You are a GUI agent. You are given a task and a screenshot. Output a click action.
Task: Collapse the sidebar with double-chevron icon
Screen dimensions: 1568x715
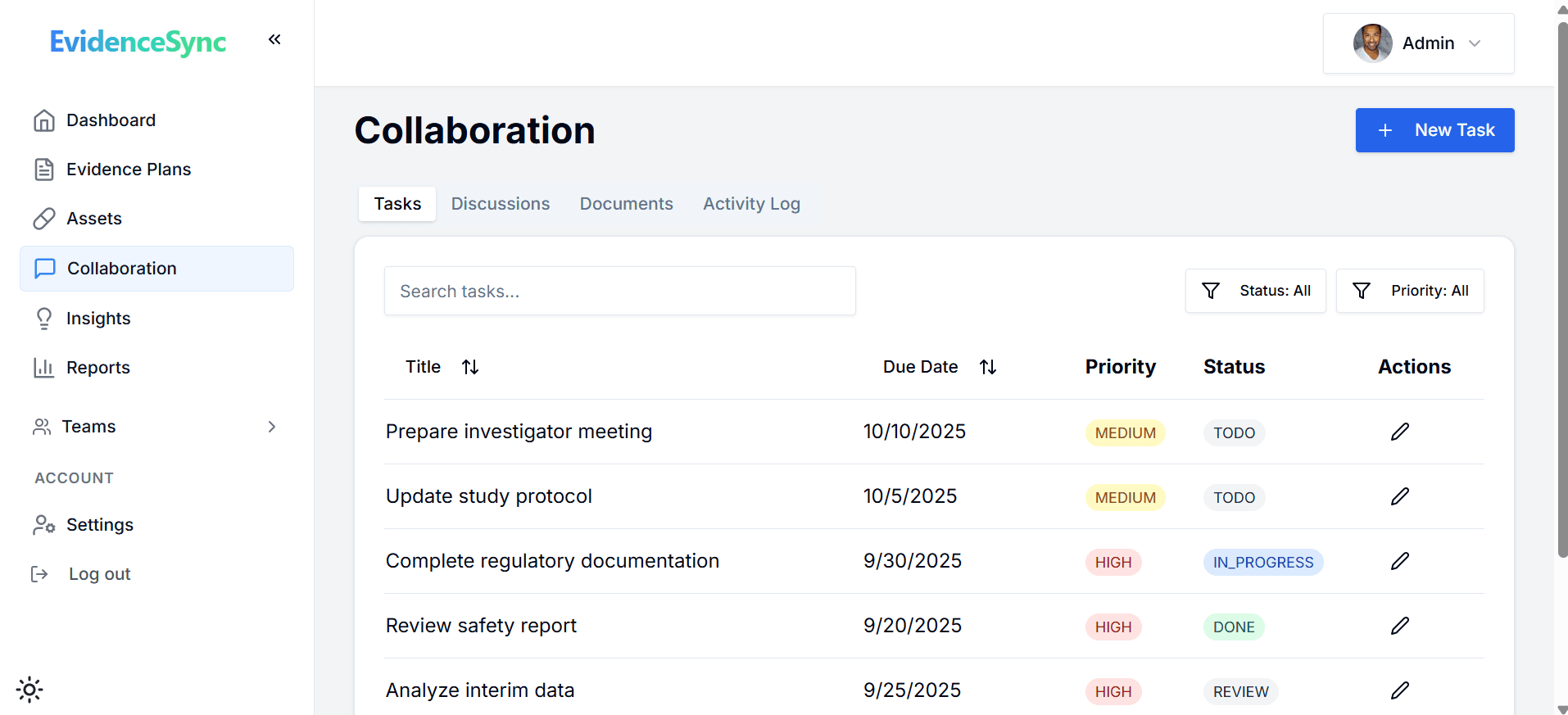tap(274, 39)
